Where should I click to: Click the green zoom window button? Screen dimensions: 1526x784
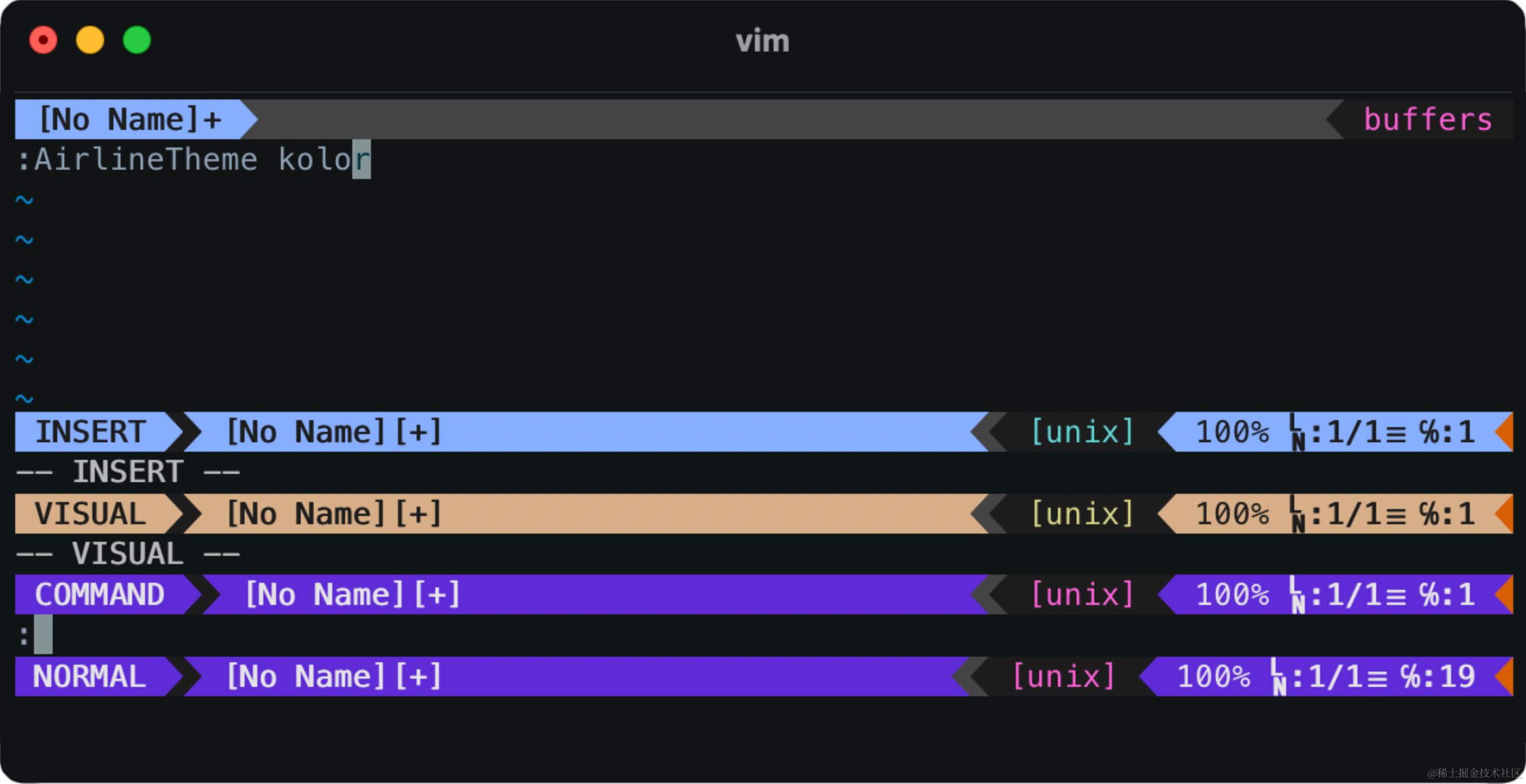pyautogui.click(x=137, y=40)
